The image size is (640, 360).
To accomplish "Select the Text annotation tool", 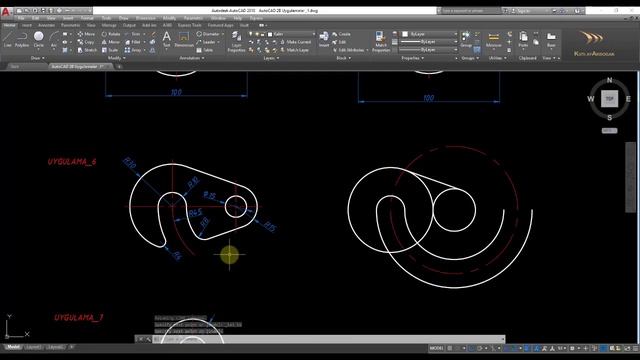I will coord(167,40).
